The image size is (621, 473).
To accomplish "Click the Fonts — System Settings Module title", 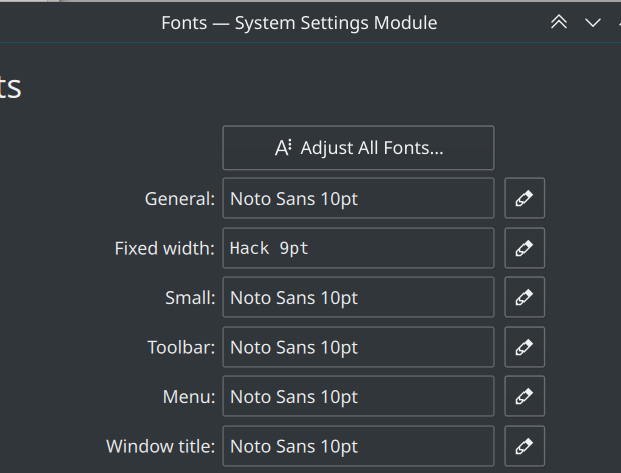I will click(299, 23).
